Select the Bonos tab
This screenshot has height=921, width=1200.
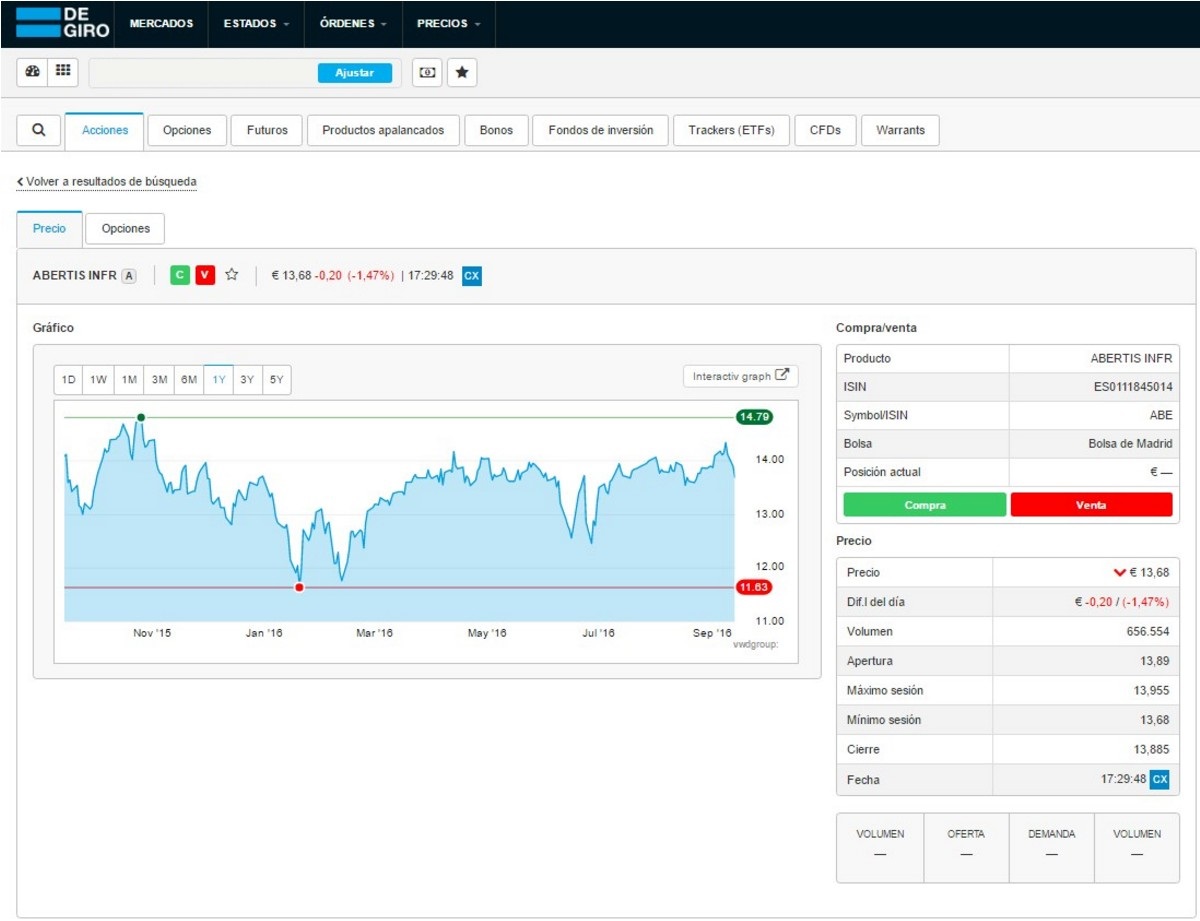[x=496, y=130]
